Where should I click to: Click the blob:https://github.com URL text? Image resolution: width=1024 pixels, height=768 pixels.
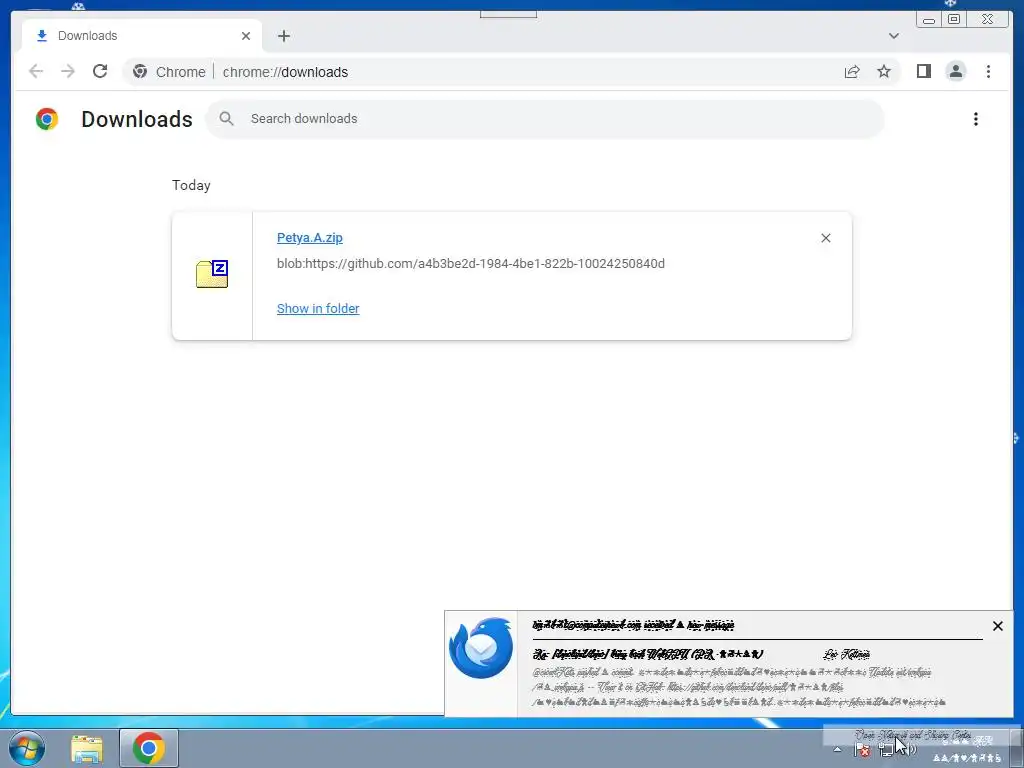(471, 264)
